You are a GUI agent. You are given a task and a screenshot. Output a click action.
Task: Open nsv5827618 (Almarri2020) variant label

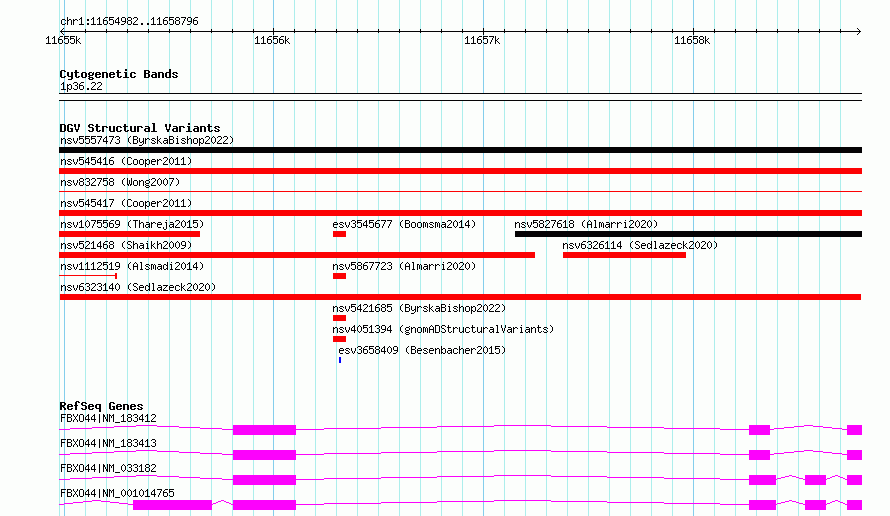[x=586, y=224]
